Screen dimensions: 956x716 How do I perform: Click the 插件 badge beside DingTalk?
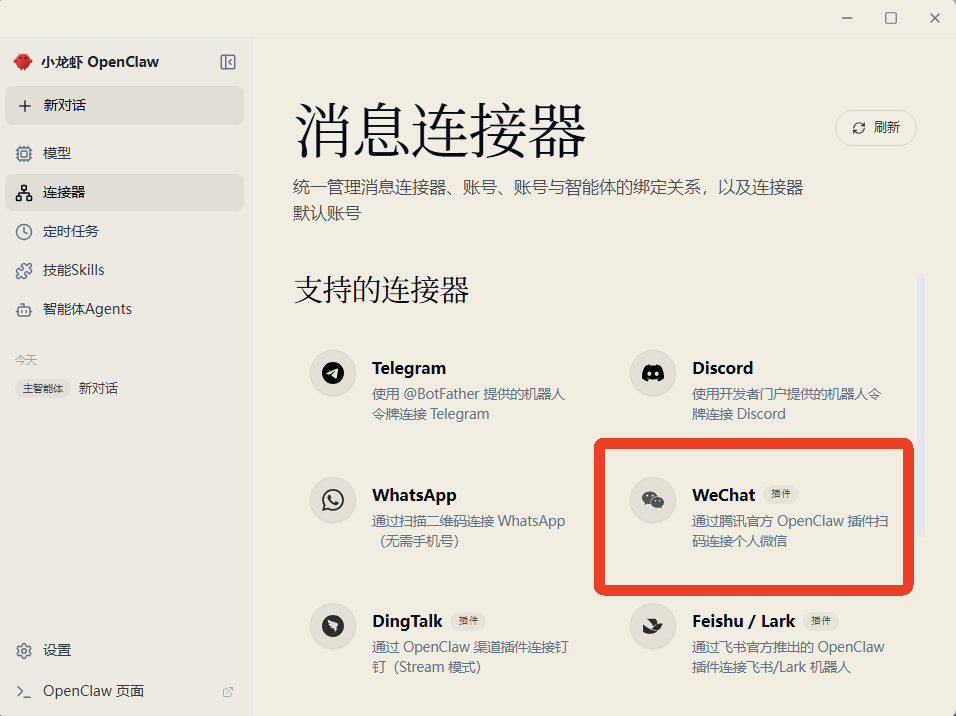(x=468, y=621)
